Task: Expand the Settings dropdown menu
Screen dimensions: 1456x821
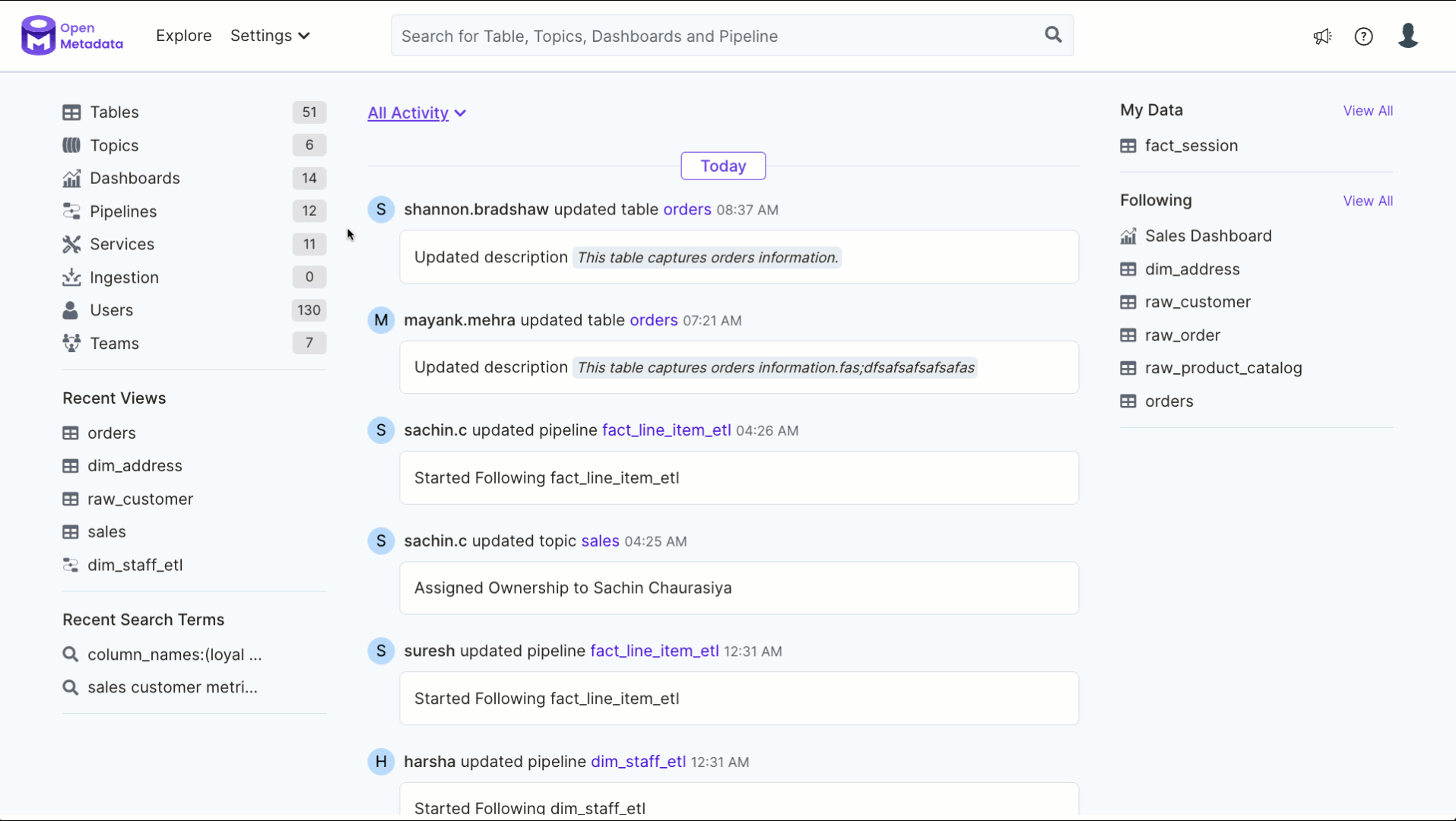Action: pyautogui.click(x=270, y=36)
